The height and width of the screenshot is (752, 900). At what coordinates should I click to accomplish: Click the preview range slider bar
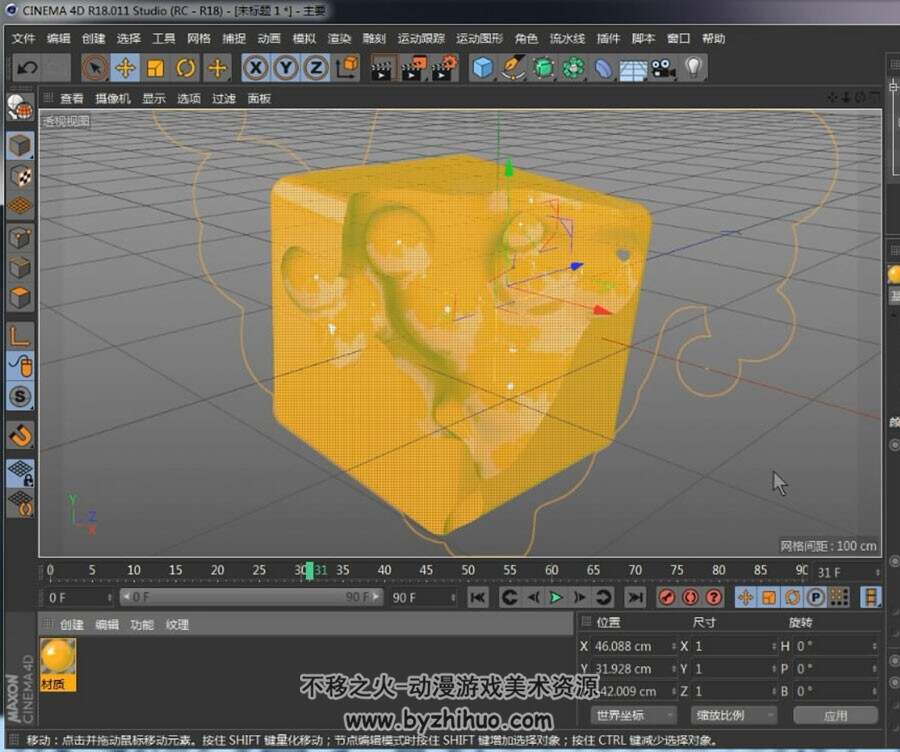pyautogui.click(x=251, y=598)
